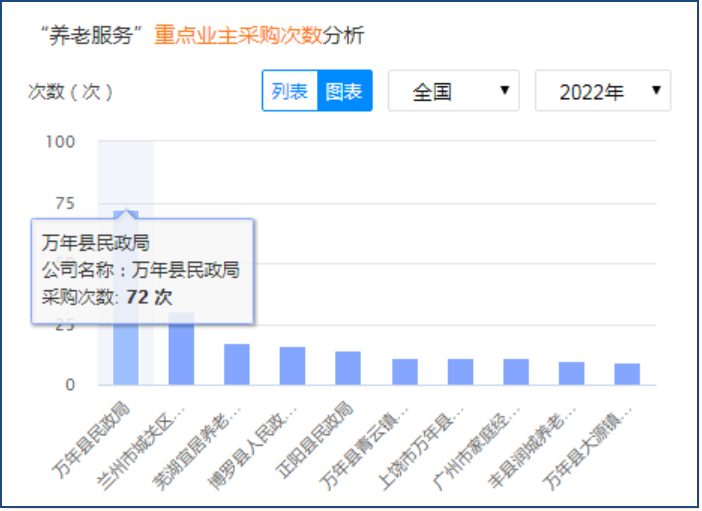Expand the 2022年 year dropdown
Viewport: 702px width, 511px height.
(603, 91)
